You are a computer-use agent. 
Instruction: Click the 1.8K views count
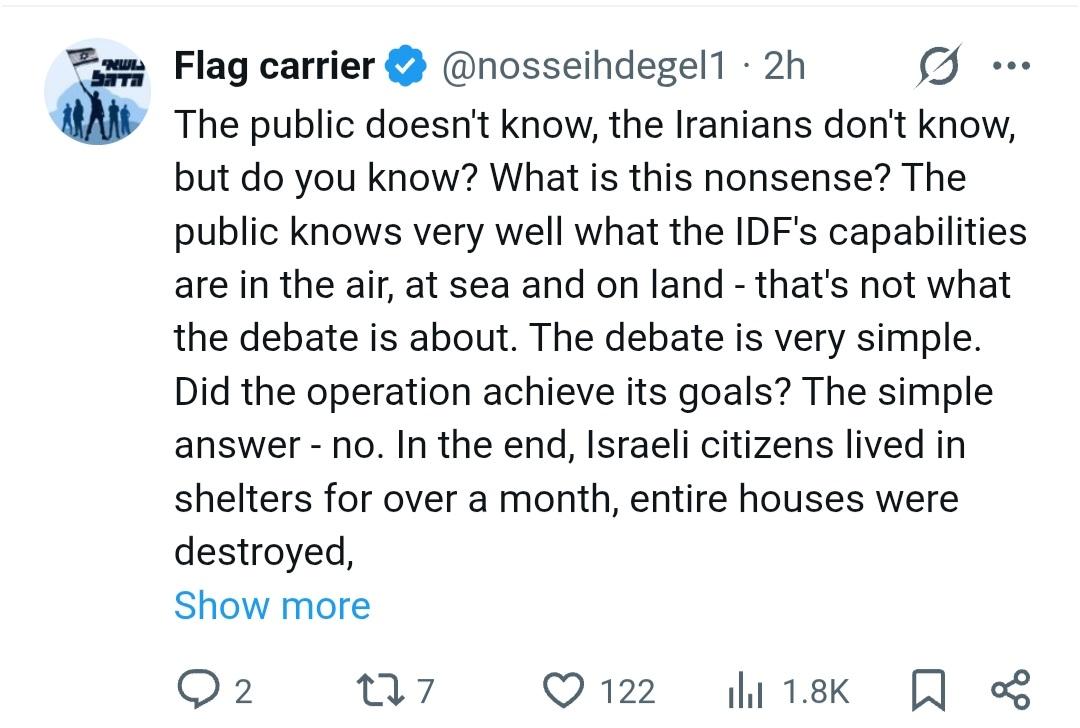(815, 691)
